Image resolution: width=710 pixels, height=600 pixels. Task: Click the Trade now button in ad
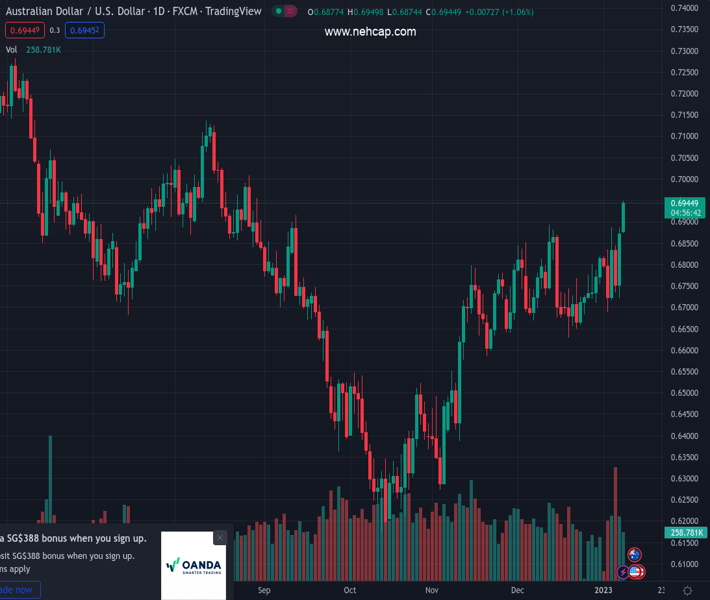click(18, 590)
